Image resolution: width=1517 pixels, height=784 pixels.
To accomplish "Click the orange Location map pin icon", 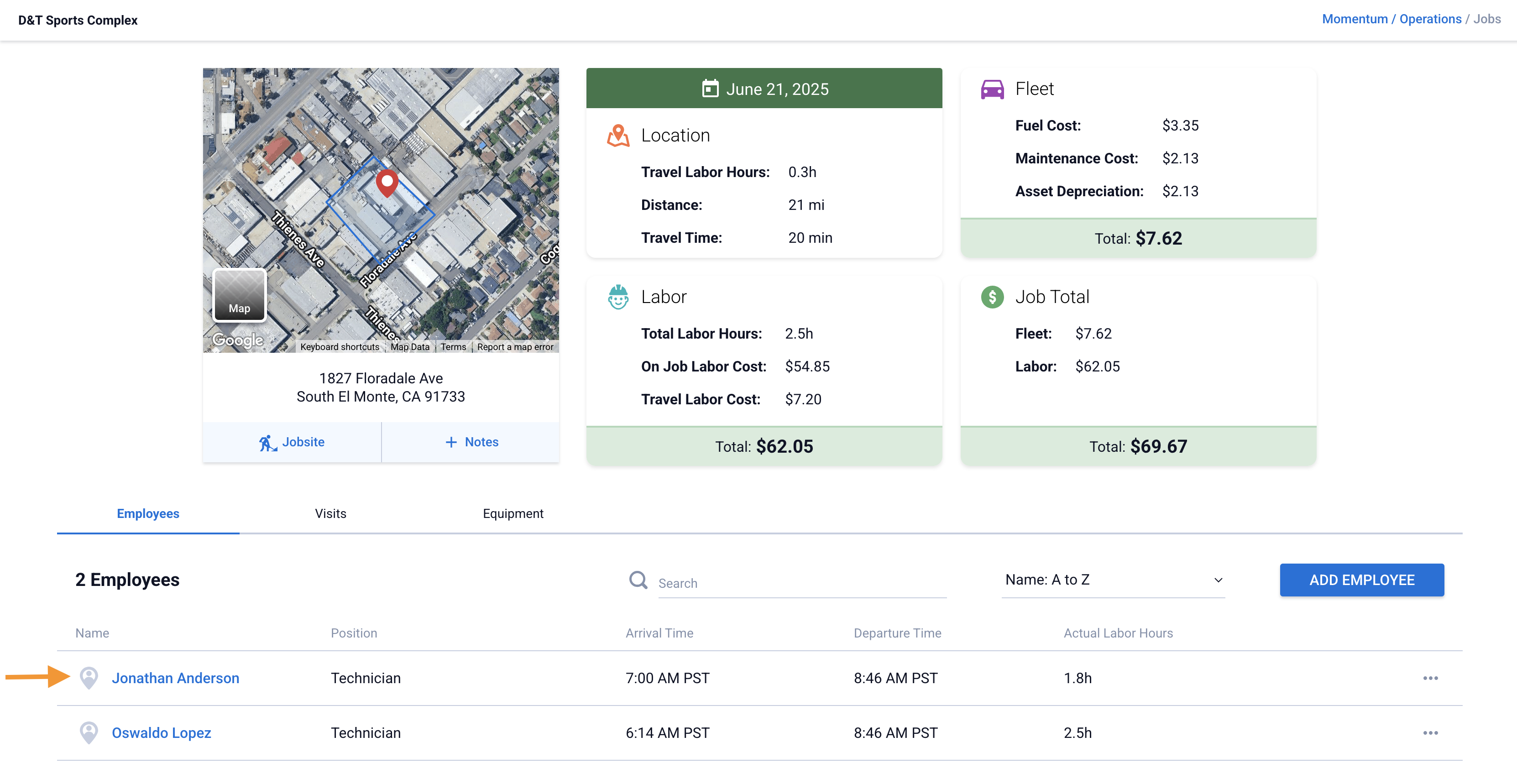I will coord(618,136).
